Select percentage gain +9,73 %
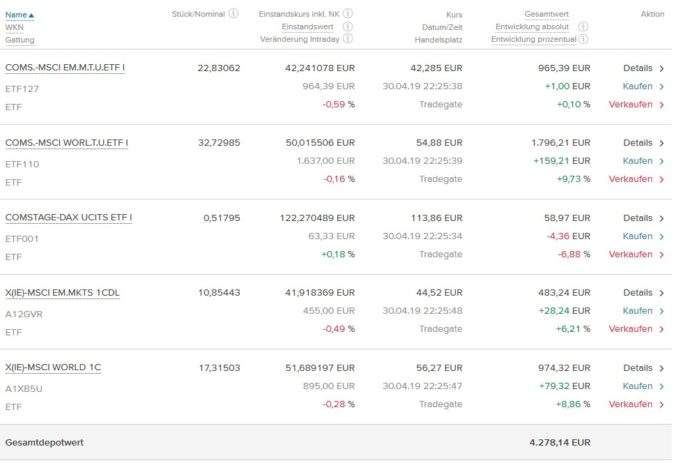 pyautogui.click(x=573, y=179)
